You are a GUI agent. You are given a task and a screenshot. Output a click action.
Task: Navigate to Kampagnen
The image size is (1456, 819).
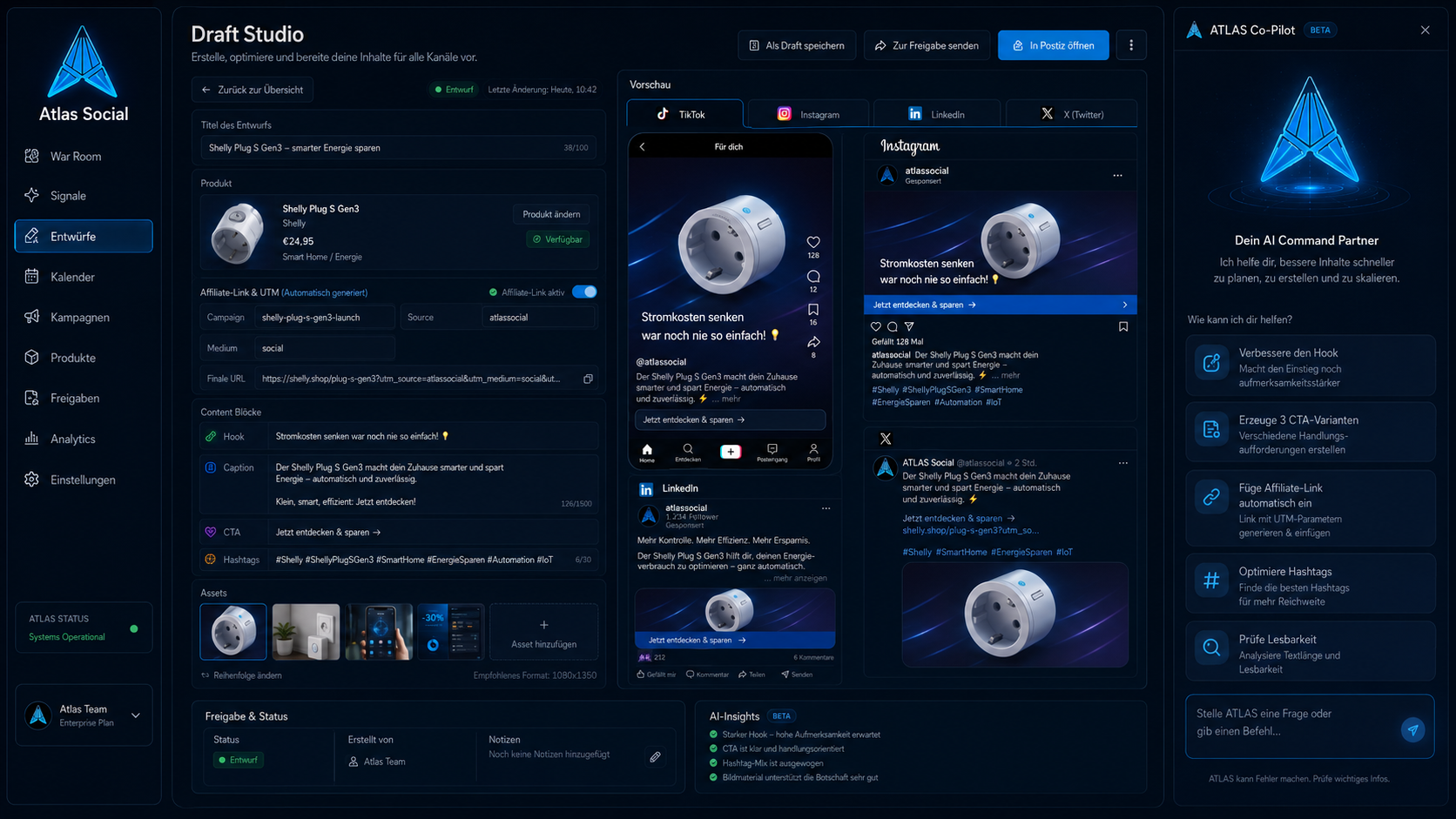[84, 317]
